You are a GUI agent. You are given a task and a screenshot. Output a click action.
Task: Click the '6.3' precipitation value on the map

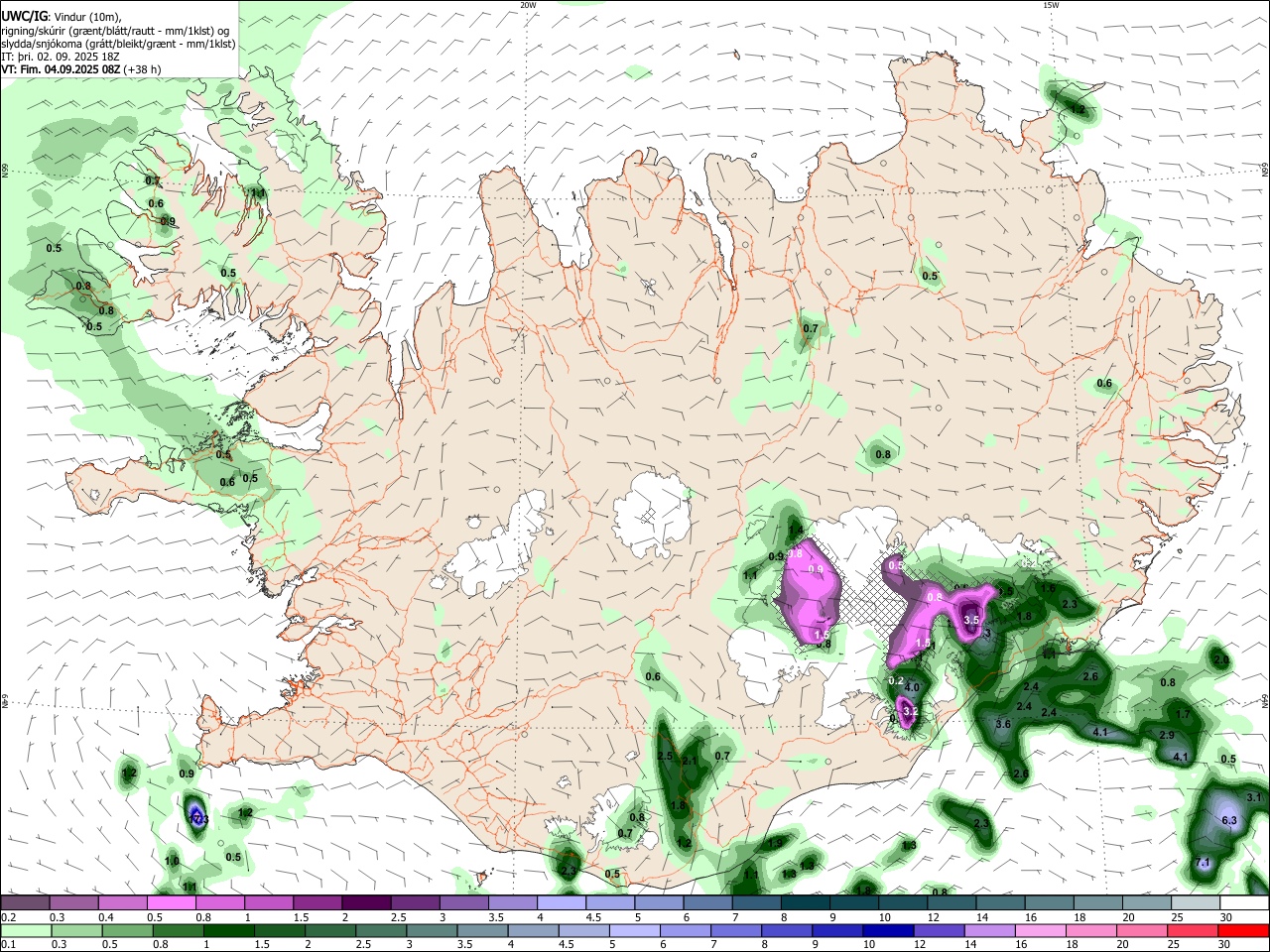coord(1229,820)
